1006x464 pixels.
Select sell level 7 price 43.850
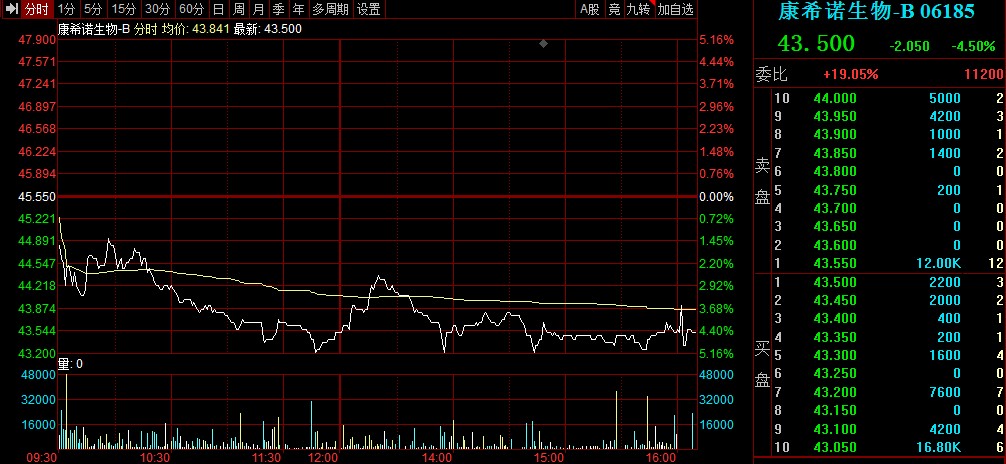point(835,153)
